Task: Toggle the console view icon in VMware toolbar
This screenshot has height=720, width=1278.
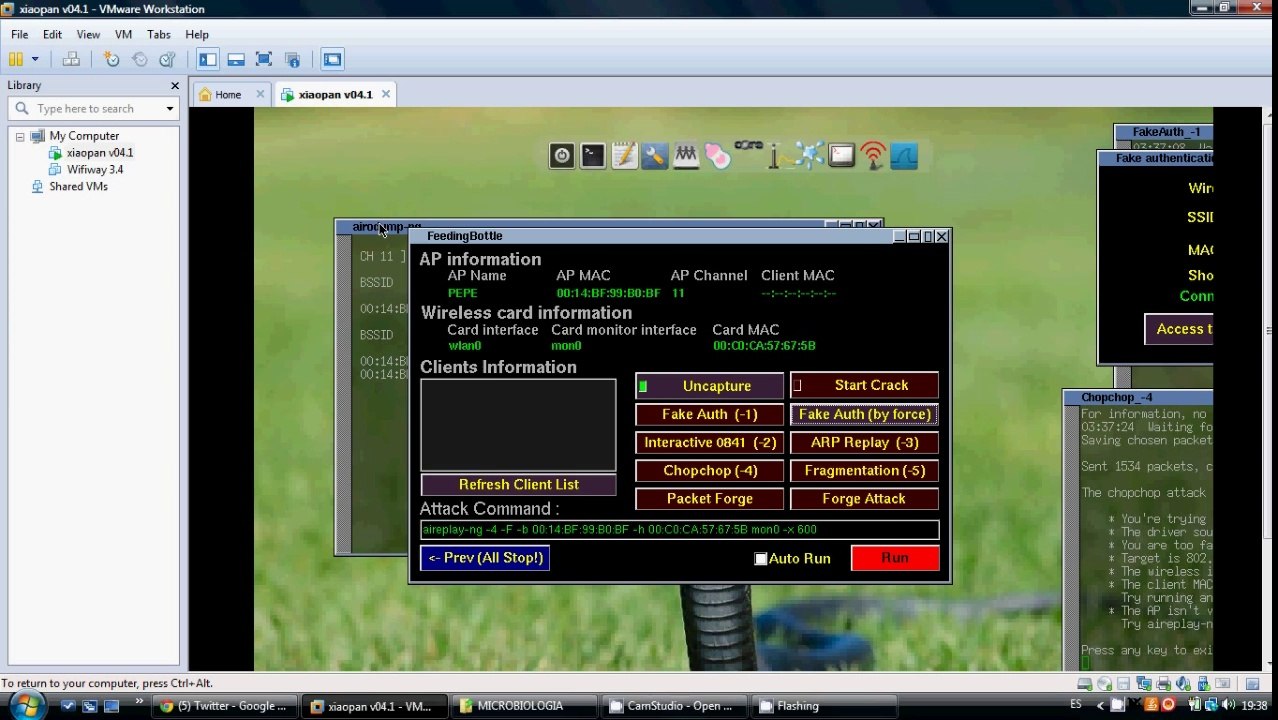Action: pyautogui.click(x=332, y=60)
